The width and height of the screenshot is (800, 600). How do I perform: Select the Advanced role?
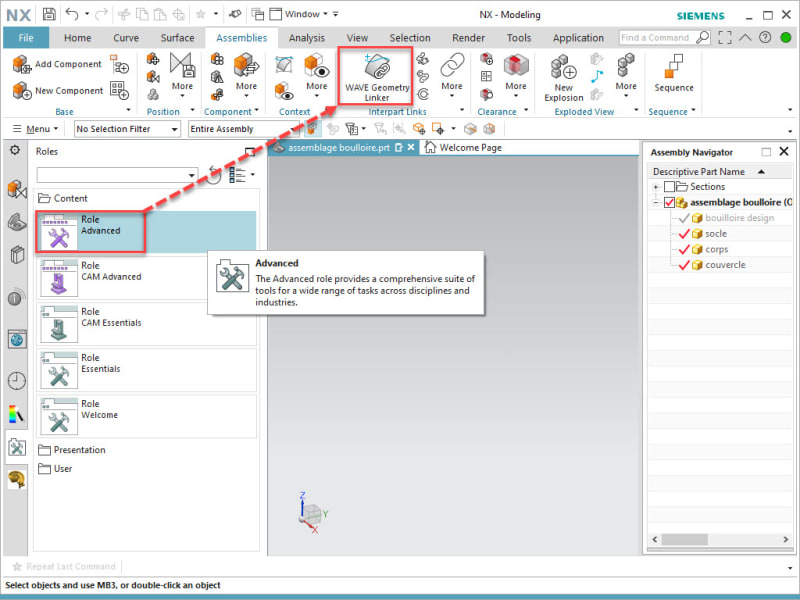tap(146, 232)
